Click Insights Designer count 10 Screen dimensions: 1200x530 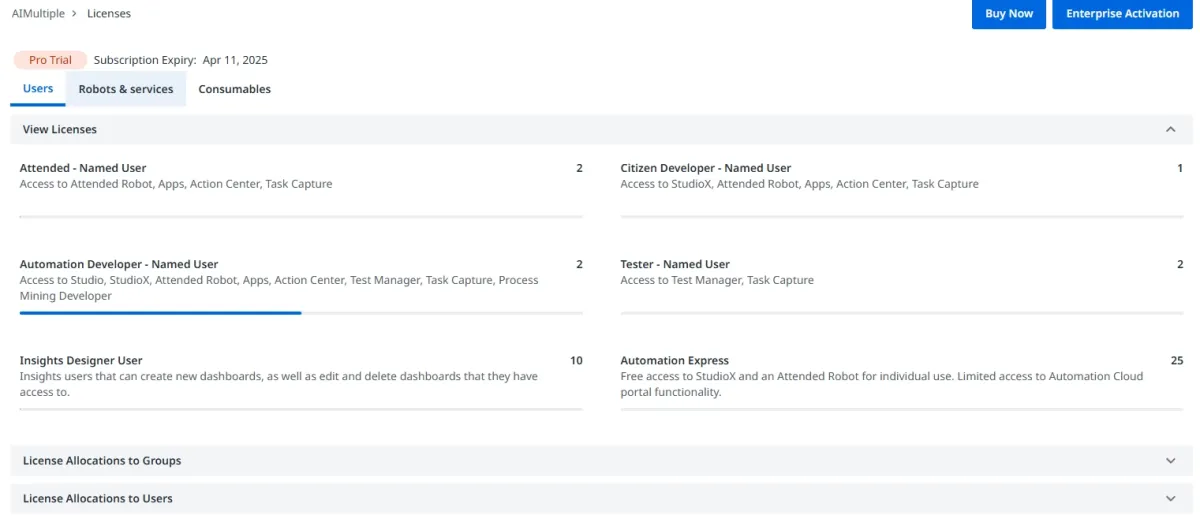(x=576, y=360)
